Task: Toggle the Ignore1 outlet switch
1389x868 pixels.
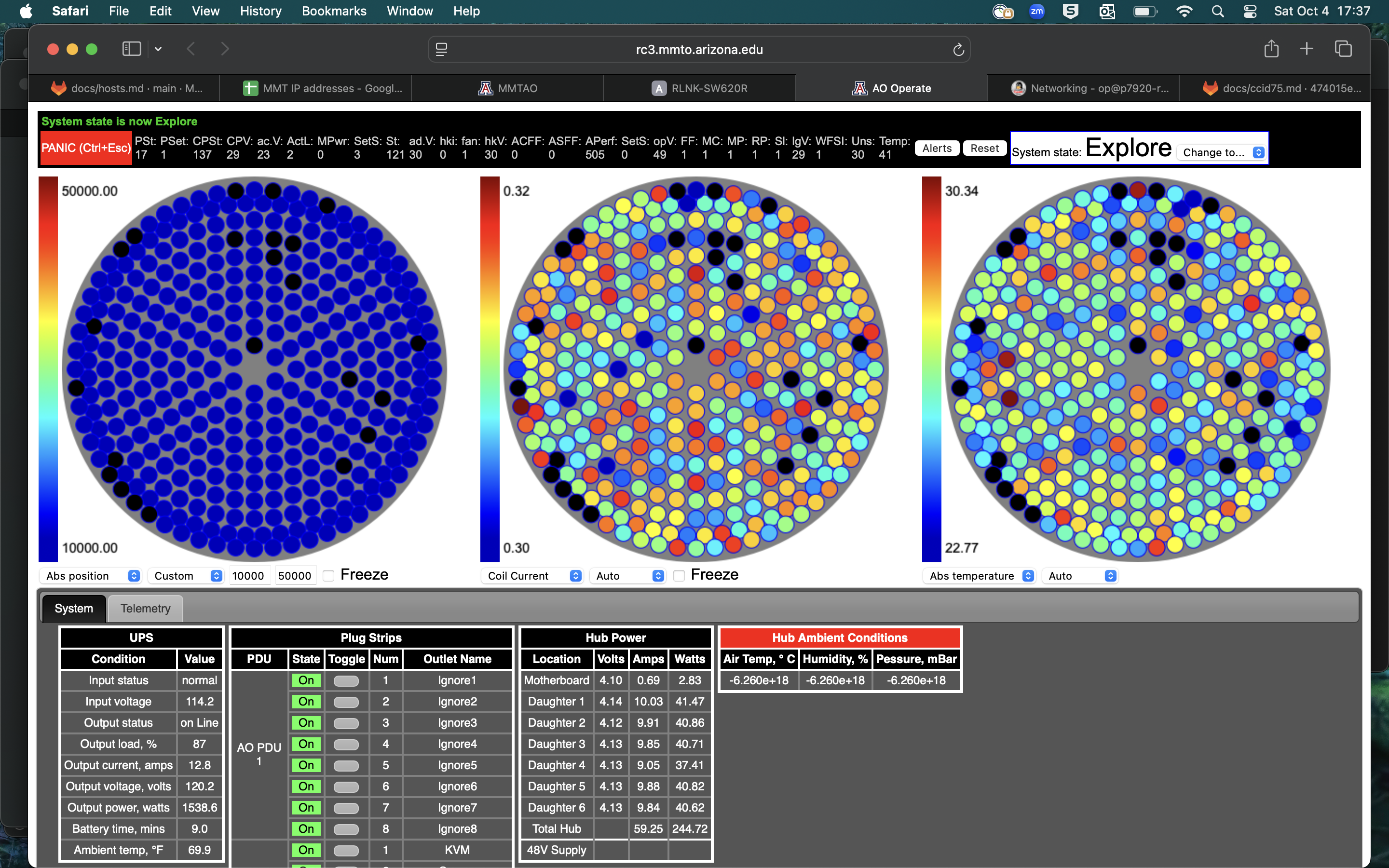Action: 346,681
